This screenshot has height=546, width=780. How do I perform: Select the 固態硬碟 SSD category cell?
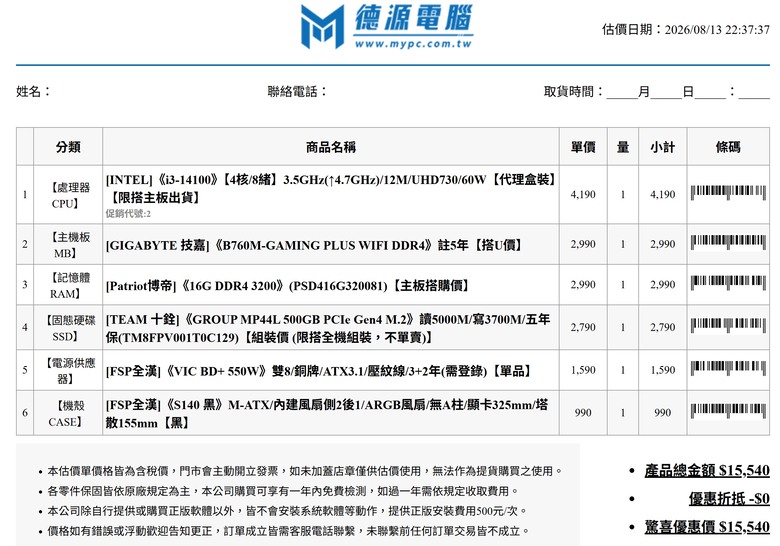click(x=68, y=328)
